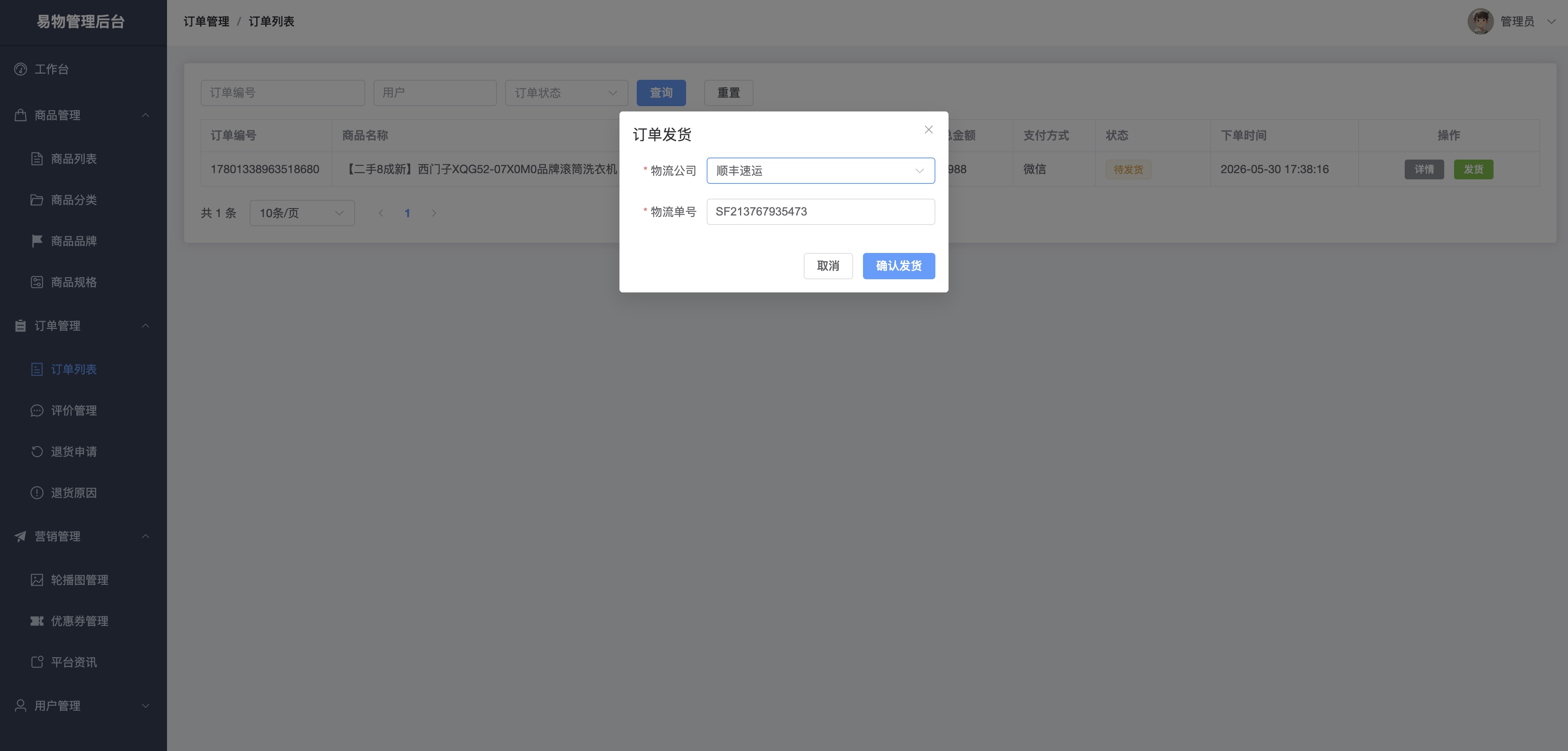Click the 轮播图管理 picture icon
1568x751 pixels.
(37, 580)
